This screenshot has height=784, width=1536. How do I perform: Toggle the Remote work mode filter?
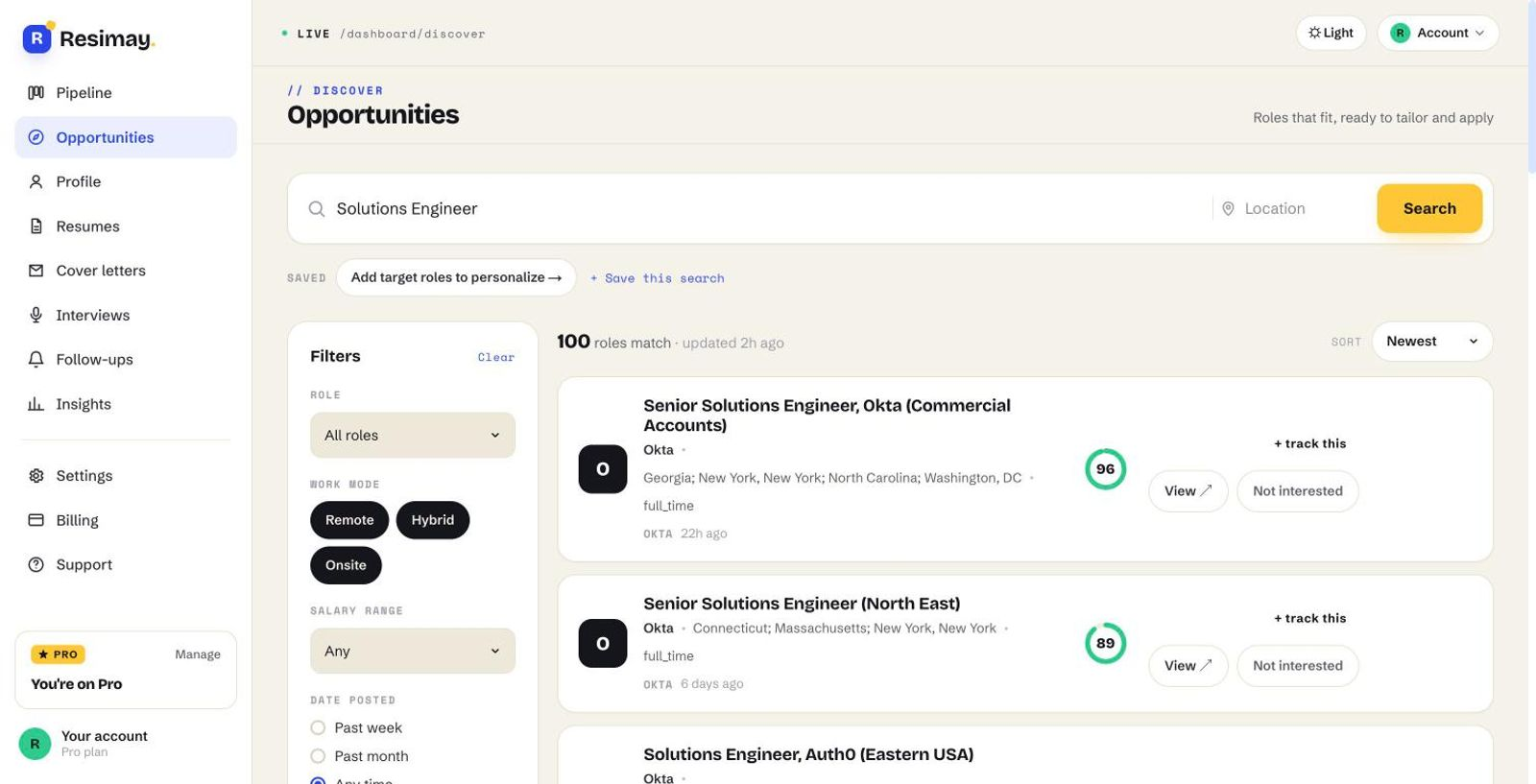click(x=349, y=520)
